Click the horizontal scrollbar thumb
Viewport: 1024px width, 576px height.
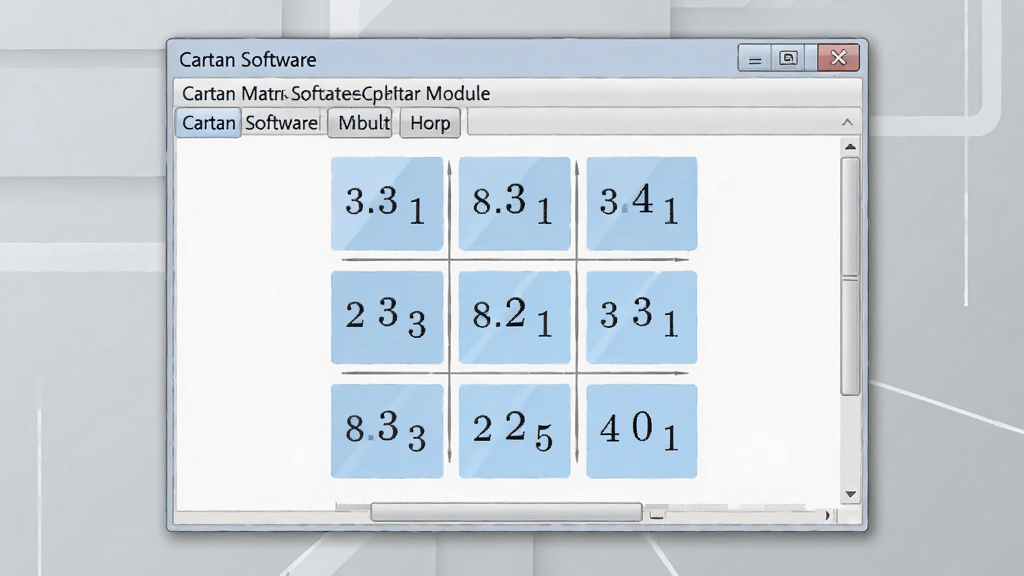point(506,512)
